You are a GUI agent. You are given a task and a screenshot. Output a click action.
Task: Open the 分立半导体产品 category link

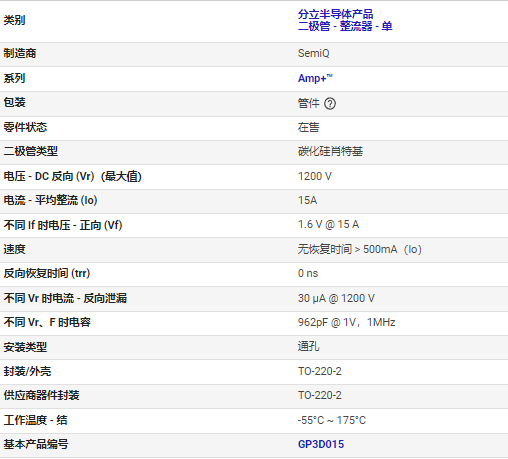[x=335, y=14]
